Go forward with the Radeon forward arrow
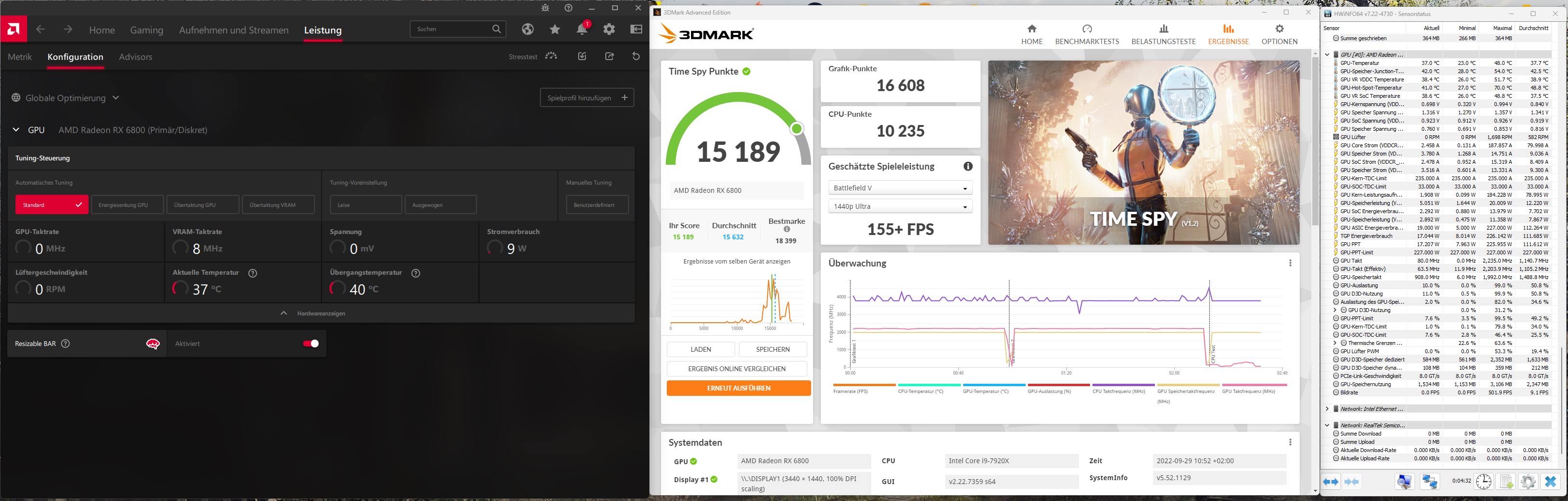 coord(68,29)
